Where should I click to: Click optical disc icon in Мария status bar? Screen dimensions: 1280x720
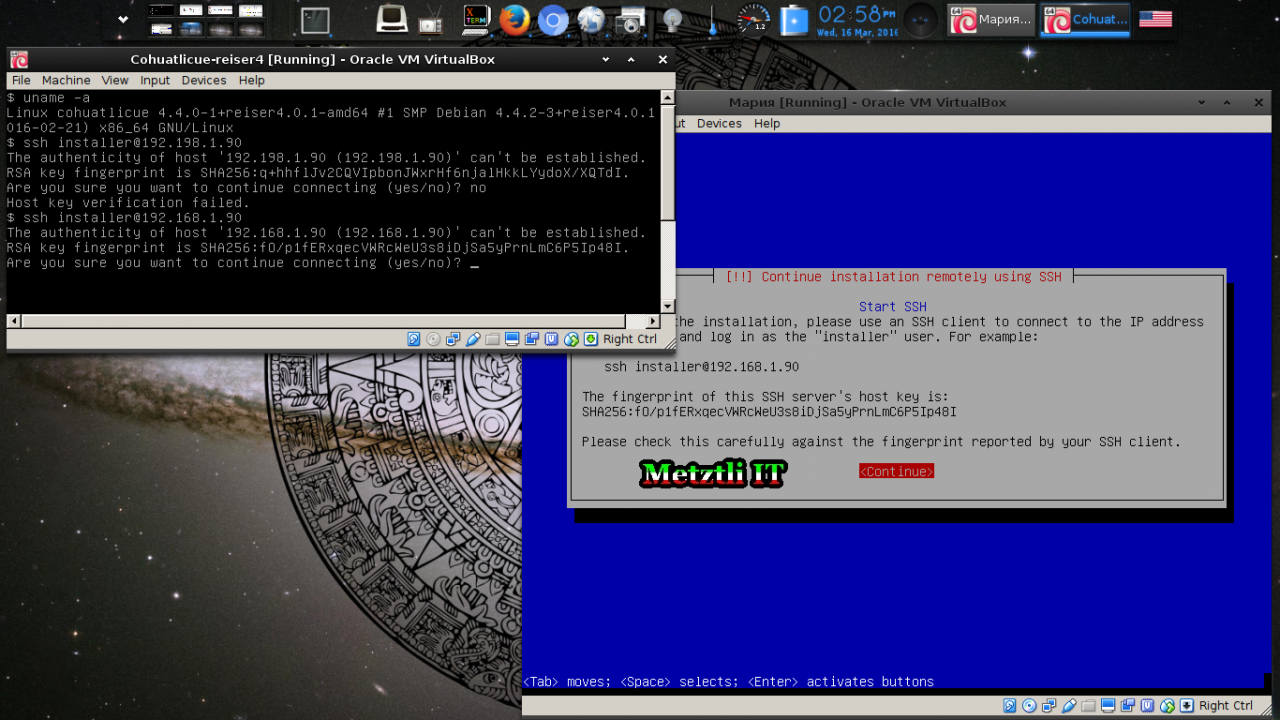1029,706
